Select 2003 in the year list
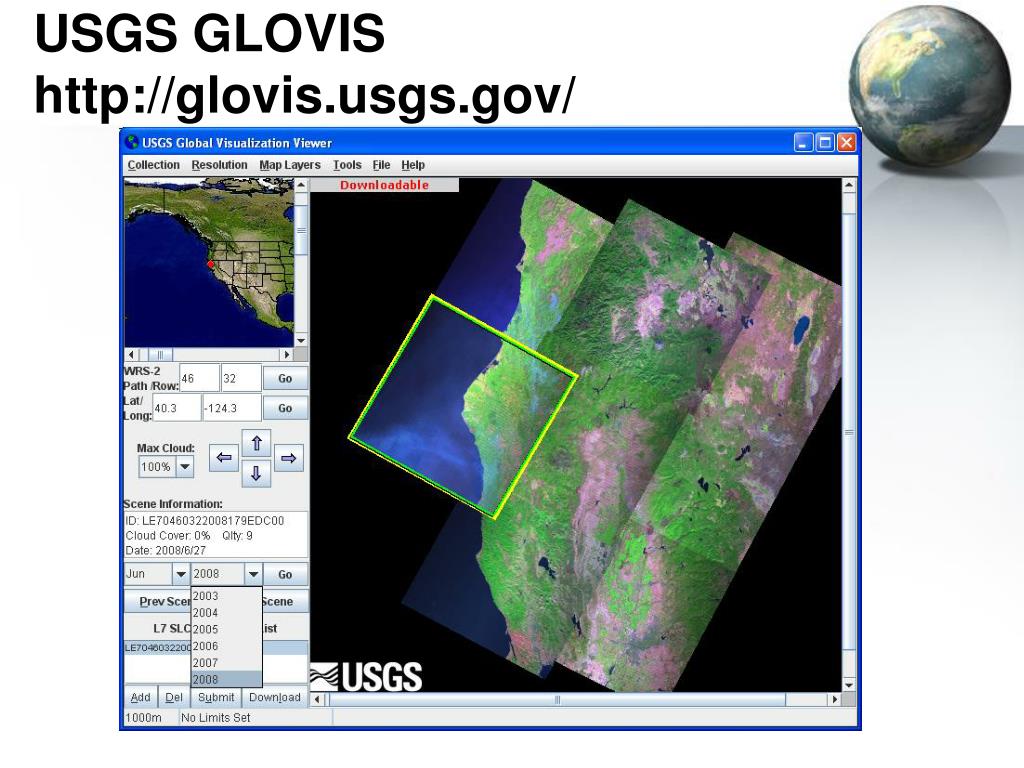This screenshot has width=1024, height=768. coord(226,596)
